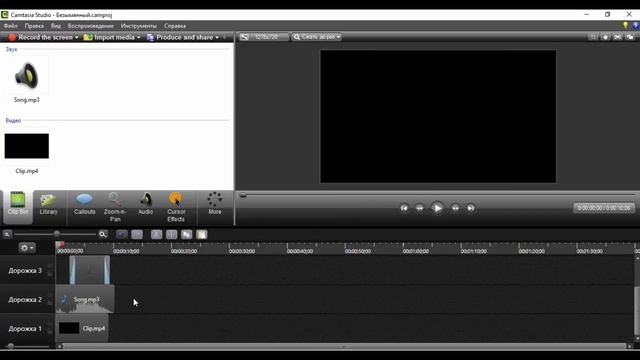Viewport: 640px width, 360px height.
Task: Enable crop mode in preview toolbar
Action: (x=593, y=37)
